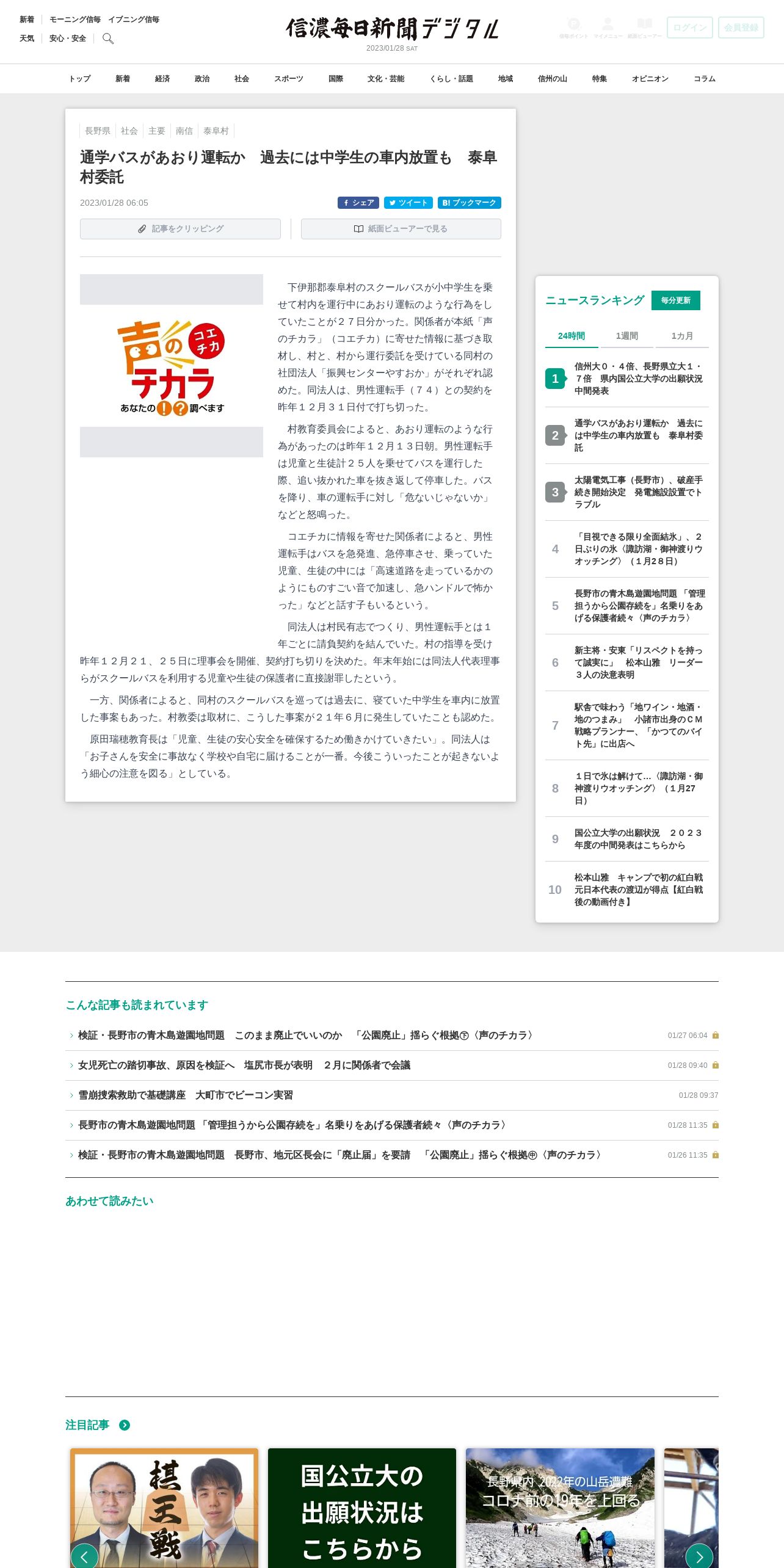Viewport: 784px width, 1568px height.
Task: Click 天気 link in header
Action: (27, 38)
